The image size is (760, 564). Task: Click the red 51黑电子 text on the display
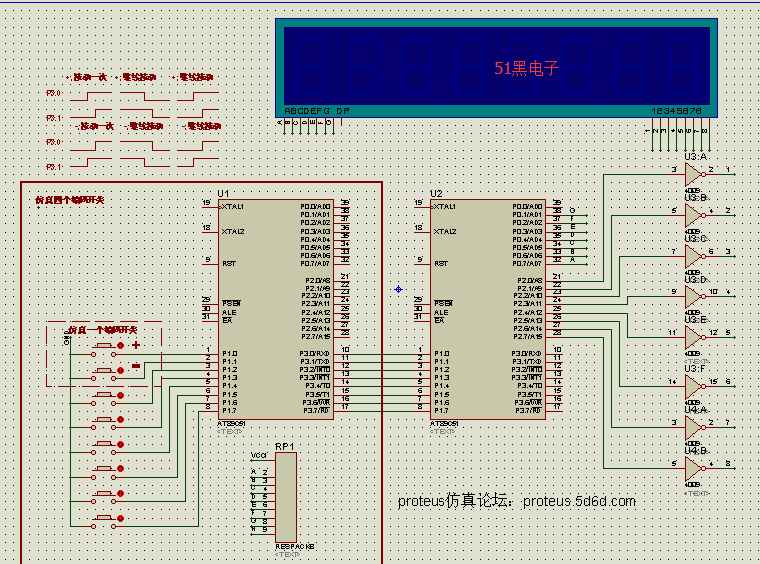tap(526, 68)
